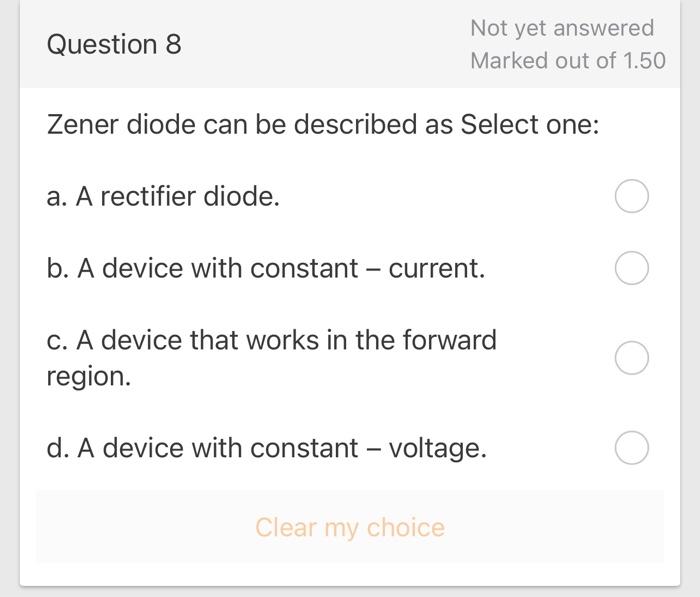
Task: Click the 'Question 8' heading
Action: [114, 45]
